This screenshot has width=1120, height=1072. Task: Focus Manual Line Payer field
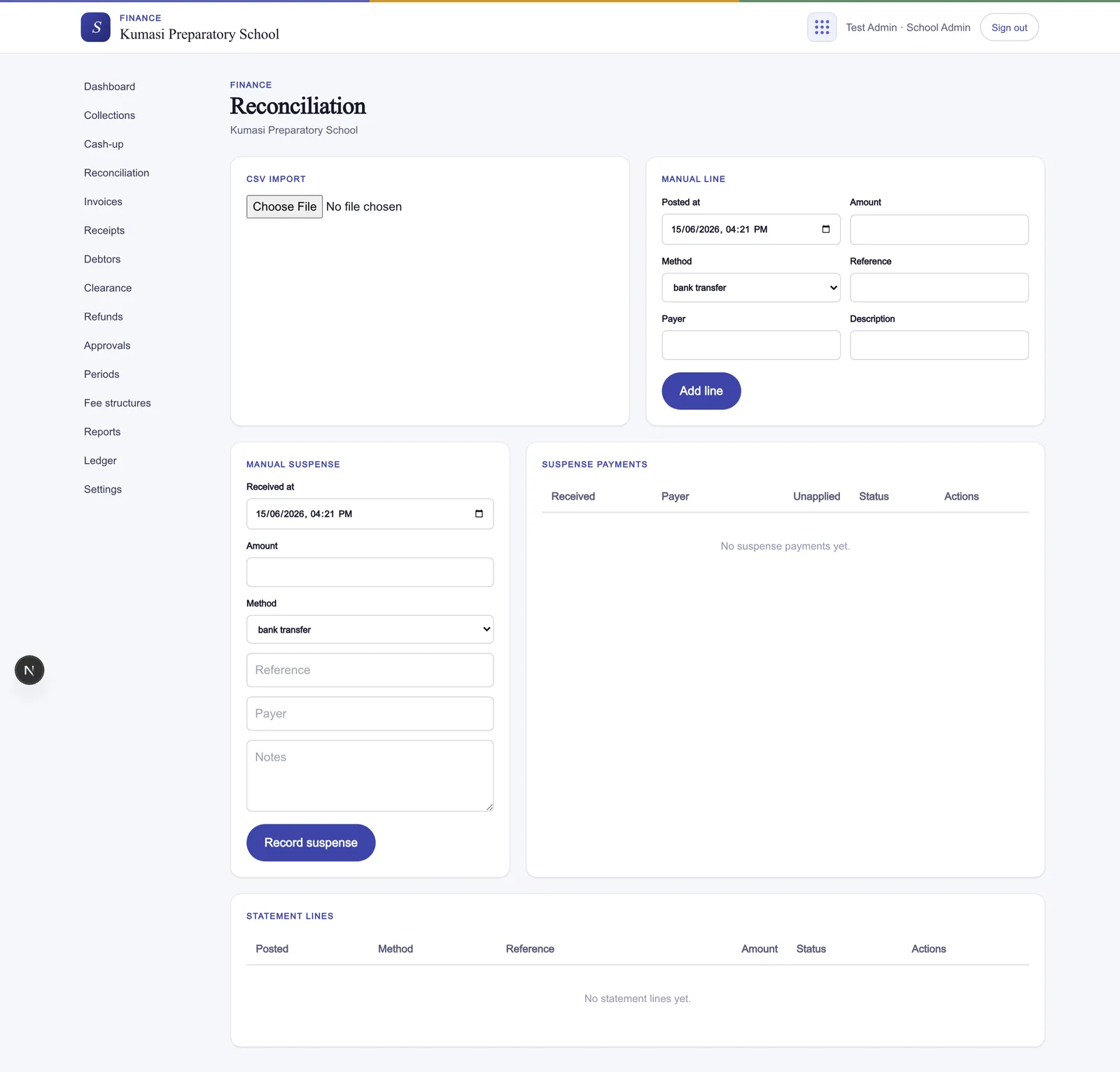pos(751,345)
